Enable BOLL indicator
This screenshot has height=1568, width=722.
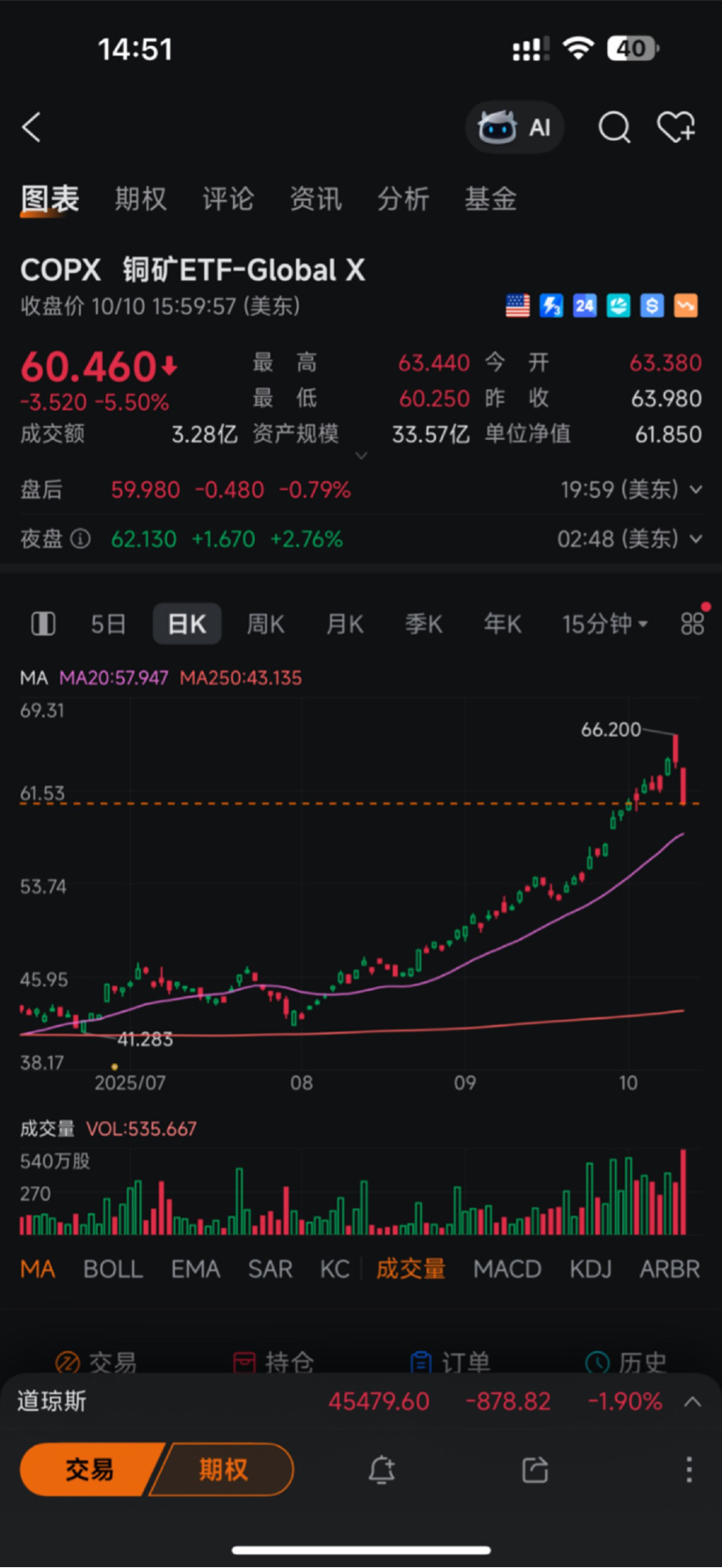[x=113, y=1269]
